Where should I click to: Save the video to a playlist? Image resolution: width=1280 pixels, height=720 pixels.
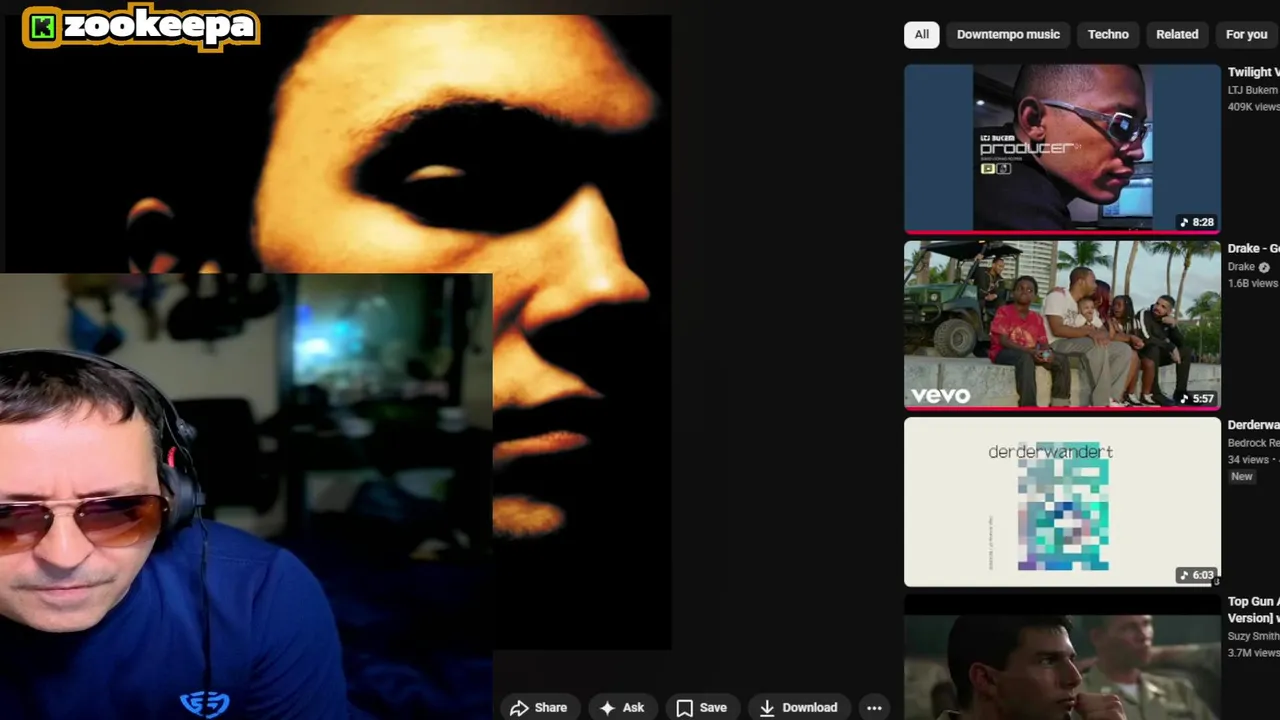701,707
